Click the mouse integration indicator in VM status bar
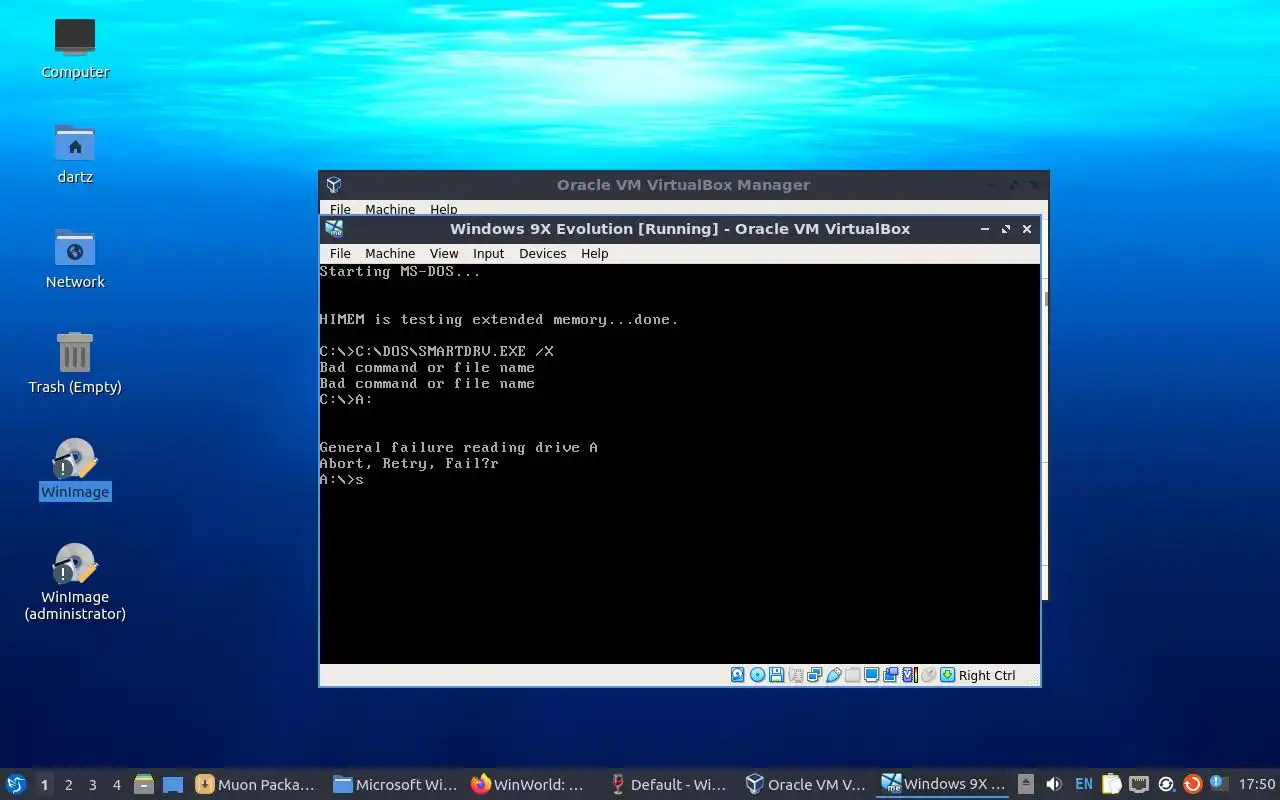The height and width of the screenshot is (800, 1280). [928, 675]
